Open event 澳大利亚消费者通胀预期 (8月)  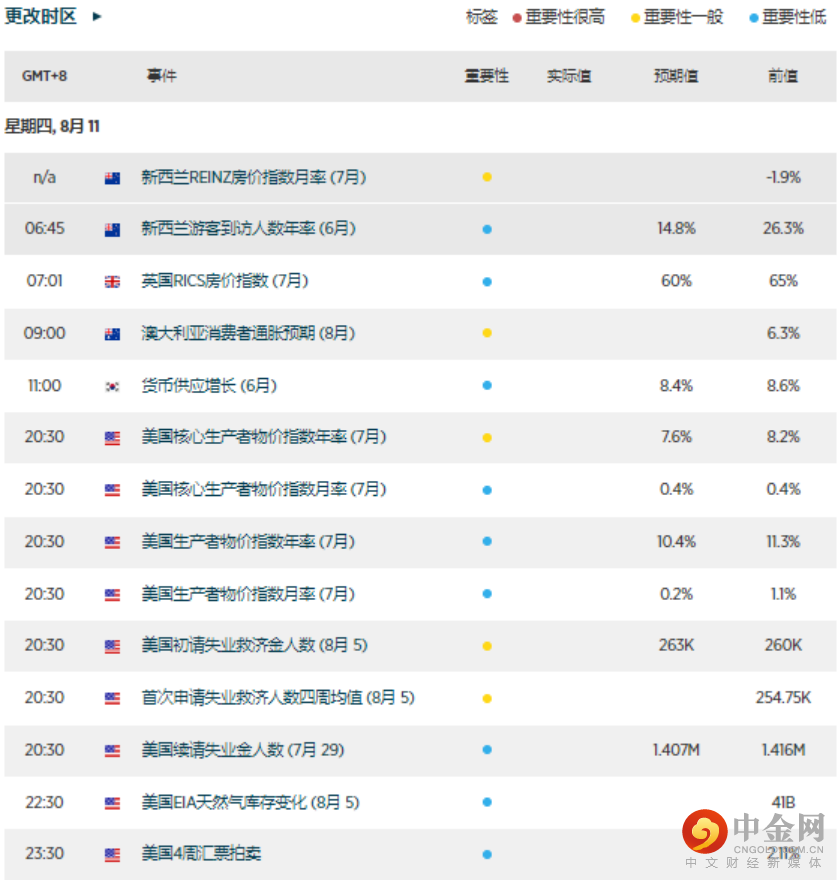click(x=248, y=333)
